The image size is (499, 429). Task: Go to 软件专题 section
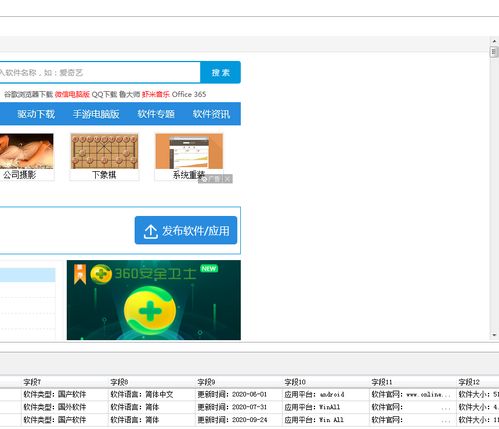(156, 114)
